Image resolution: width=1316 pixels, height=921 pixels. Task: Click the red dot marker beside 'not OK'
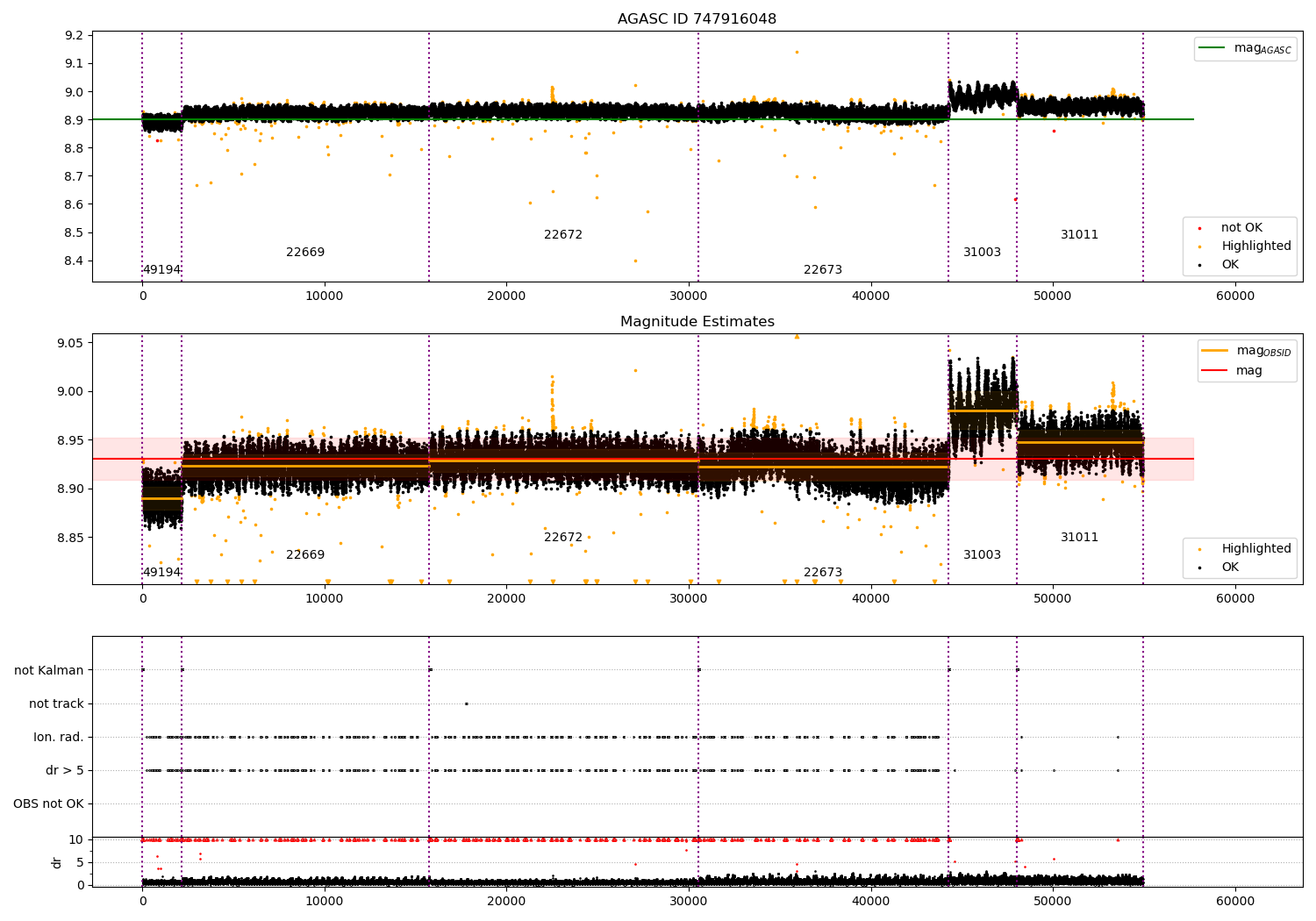coord(1199,228)
